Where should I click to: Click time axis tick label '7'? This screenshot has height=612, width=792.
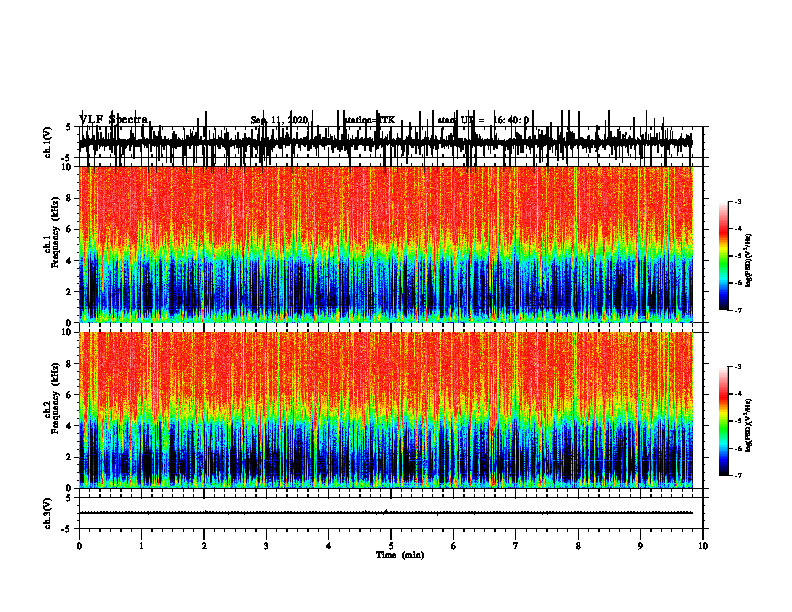coord(516,546)
